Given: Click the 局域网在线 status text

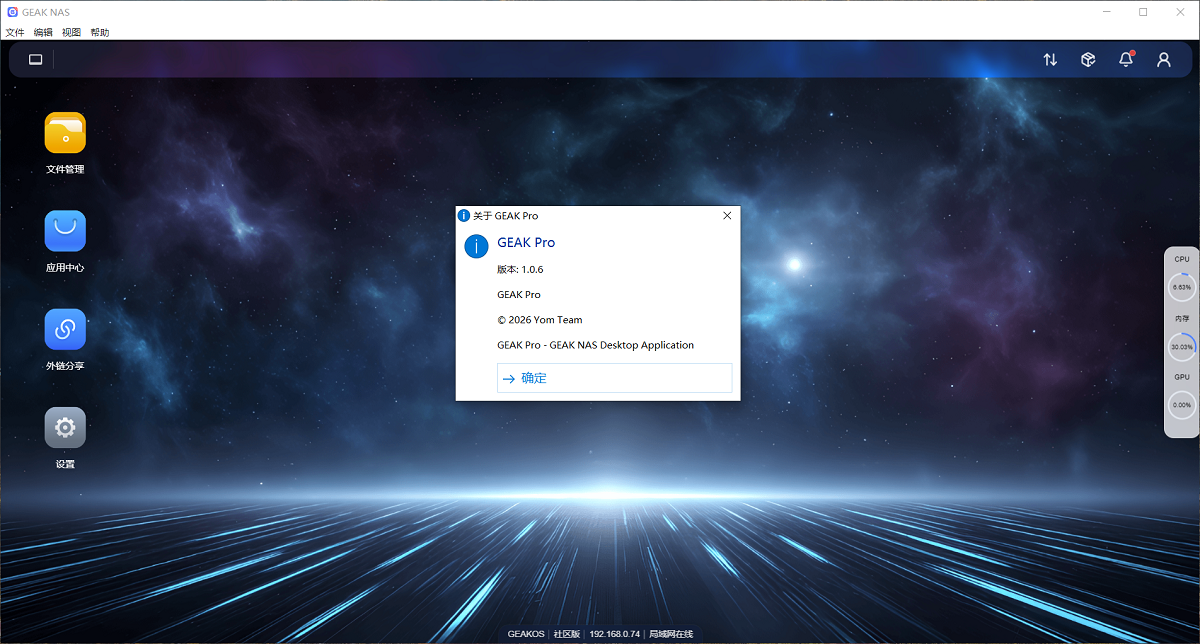Looking at the screenshot, I should point(671,634).
